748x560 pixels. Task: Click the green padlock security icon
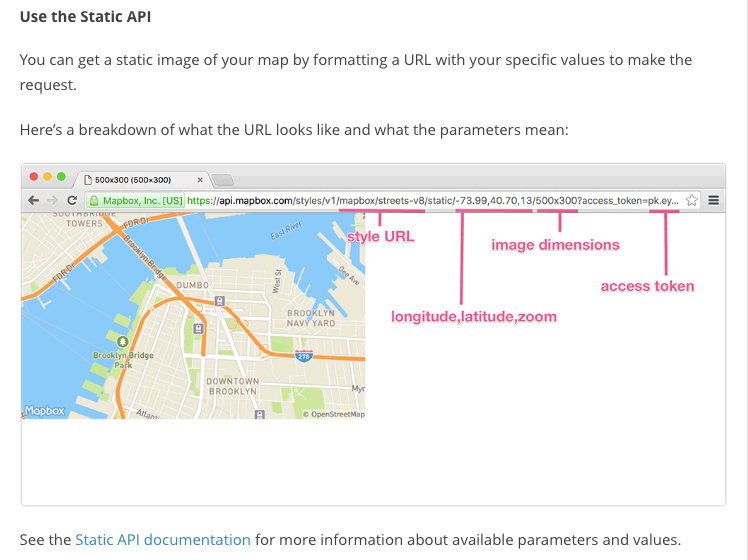94,201
